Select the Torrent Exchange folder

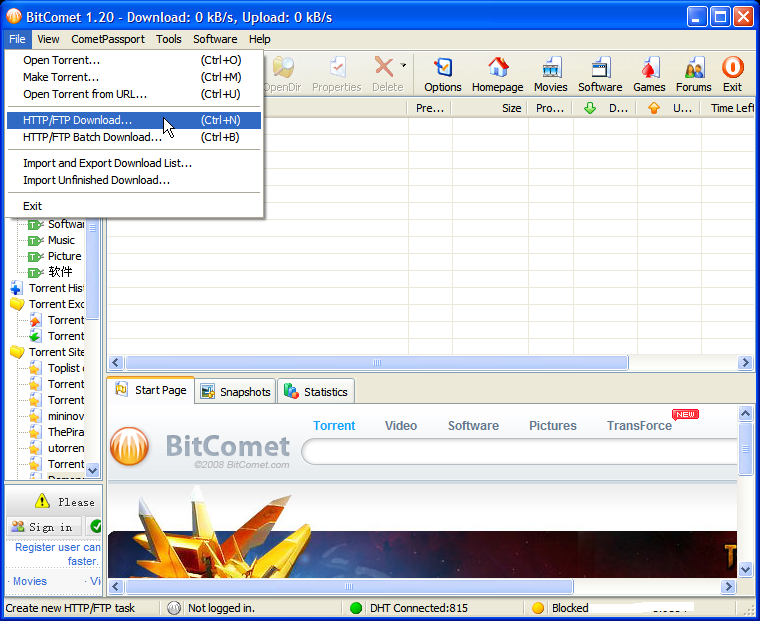click(x=47, y=304)
